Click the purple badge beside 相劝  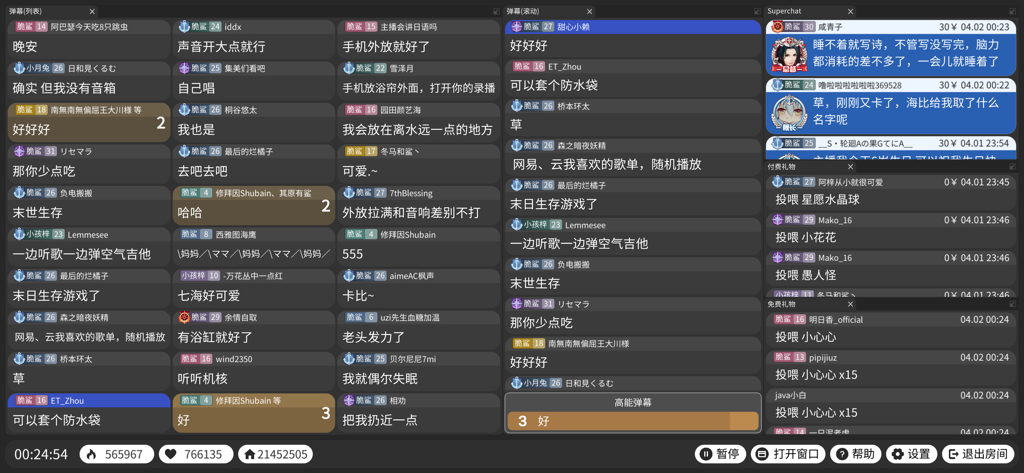pyautogui.click(x=349, y=400)
